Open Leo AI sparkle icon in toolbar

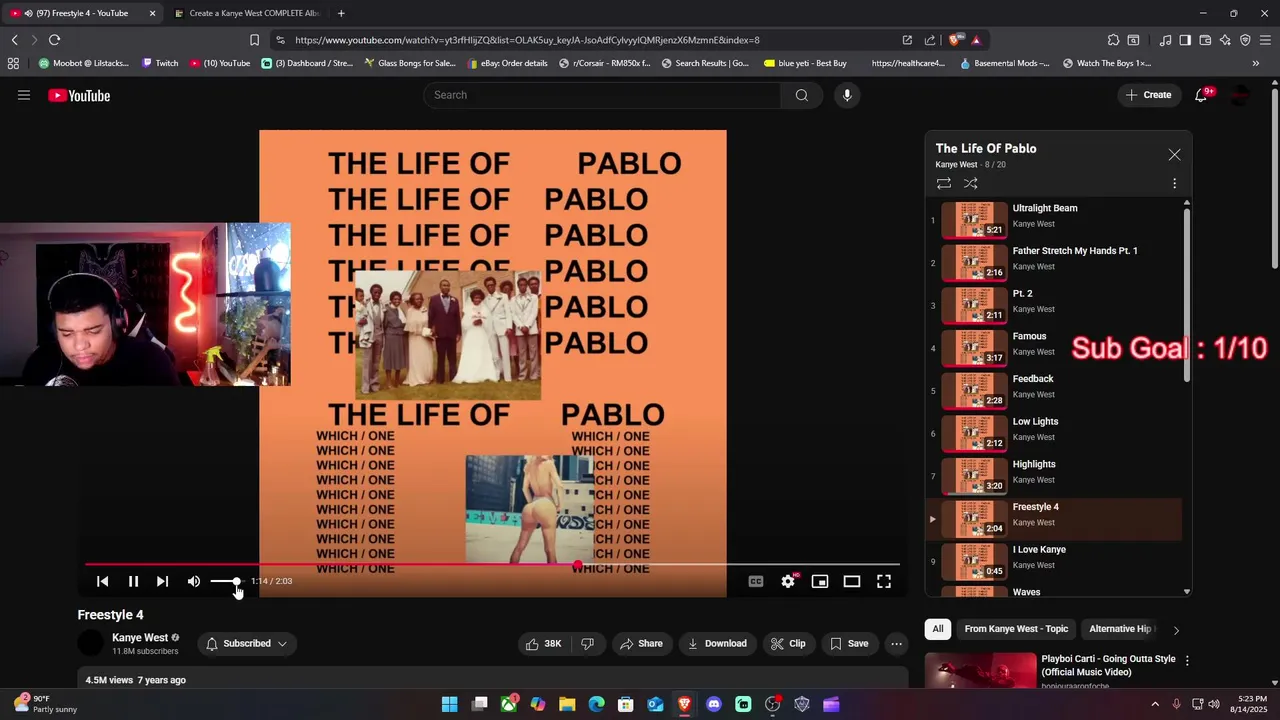pyautogui.click(x=1225, y=40)
